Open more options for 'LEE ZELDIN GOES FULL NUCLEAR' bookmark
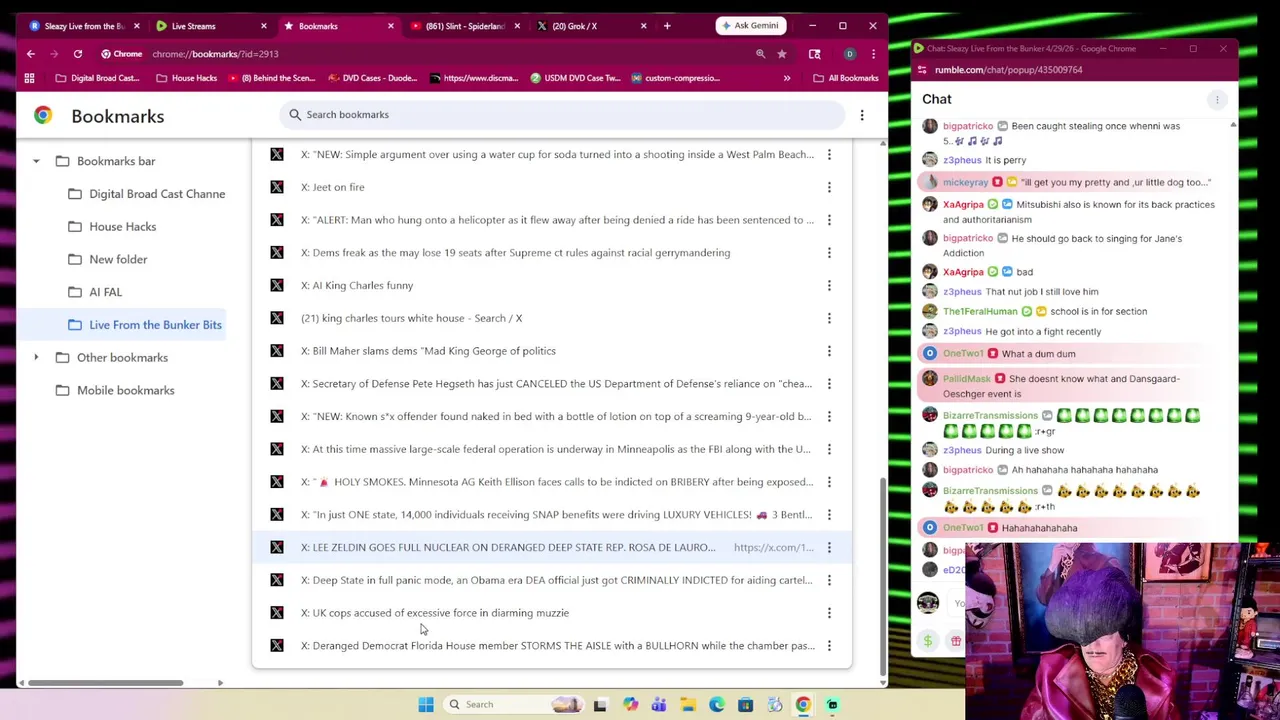 829,547
